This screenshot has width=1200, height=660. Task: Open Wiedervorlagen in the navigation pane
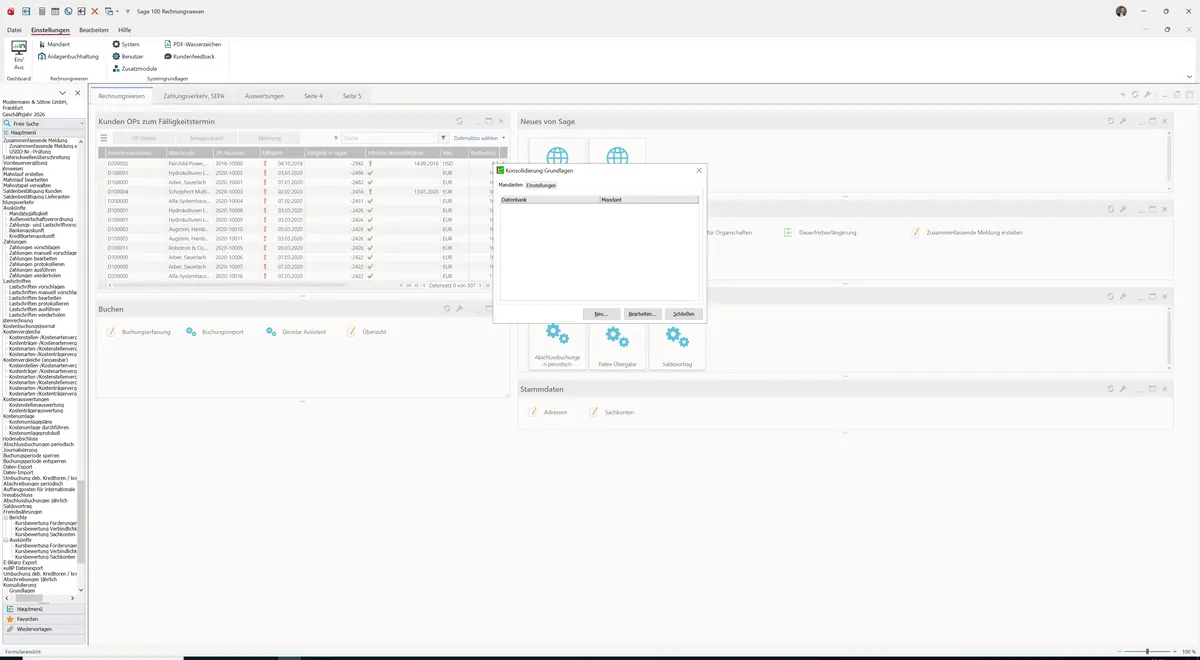(43, 629)
